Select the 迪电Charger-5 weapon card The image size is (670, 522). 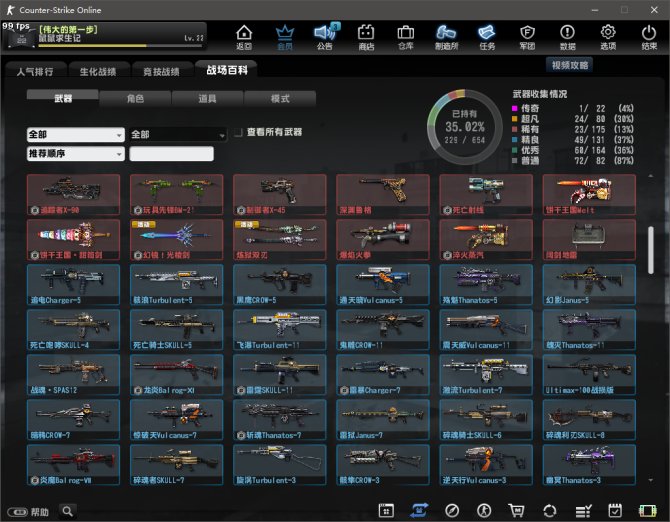coord(73,284)
